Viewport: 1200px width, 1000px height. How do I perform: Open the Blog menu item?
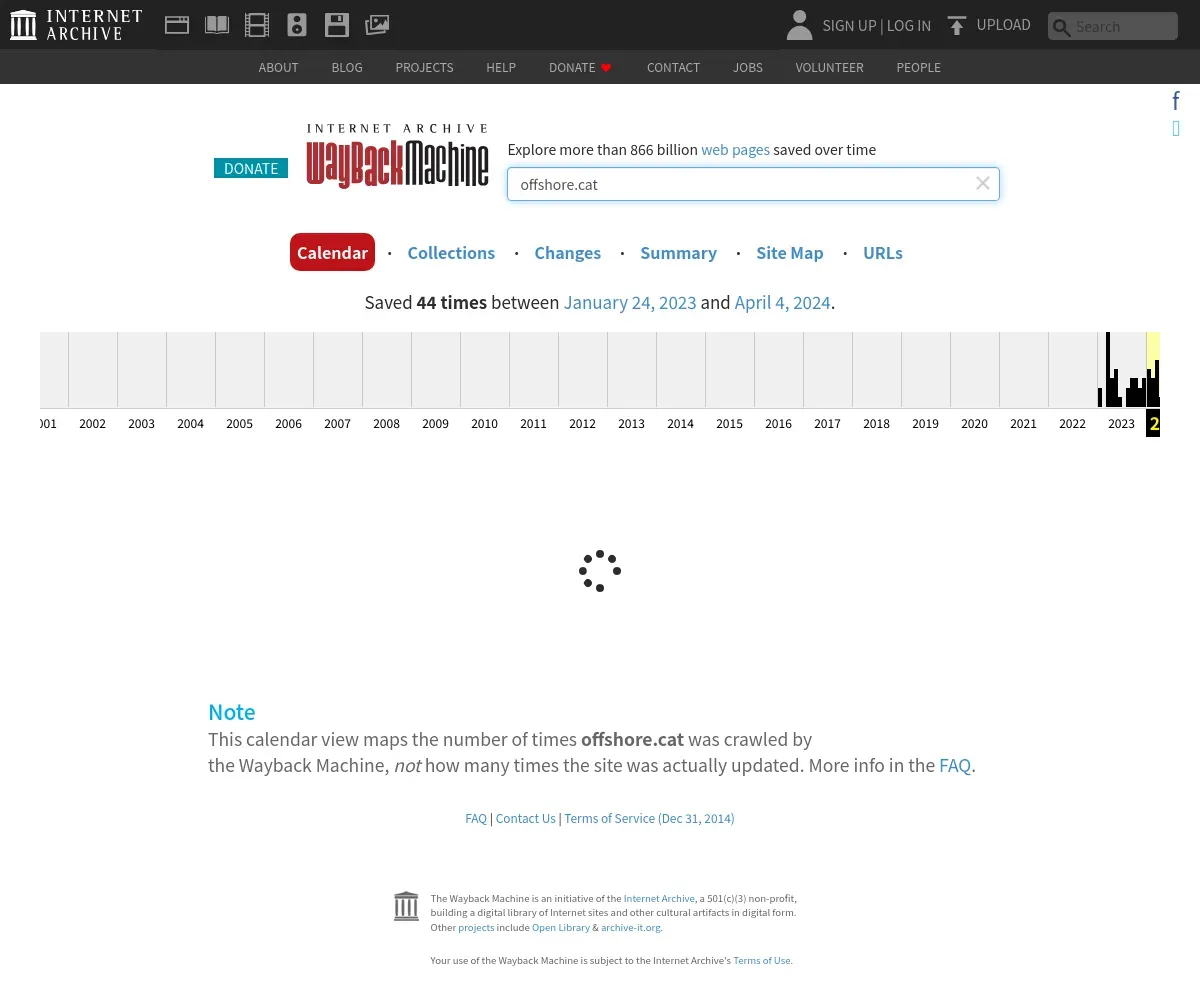[347, 67]
